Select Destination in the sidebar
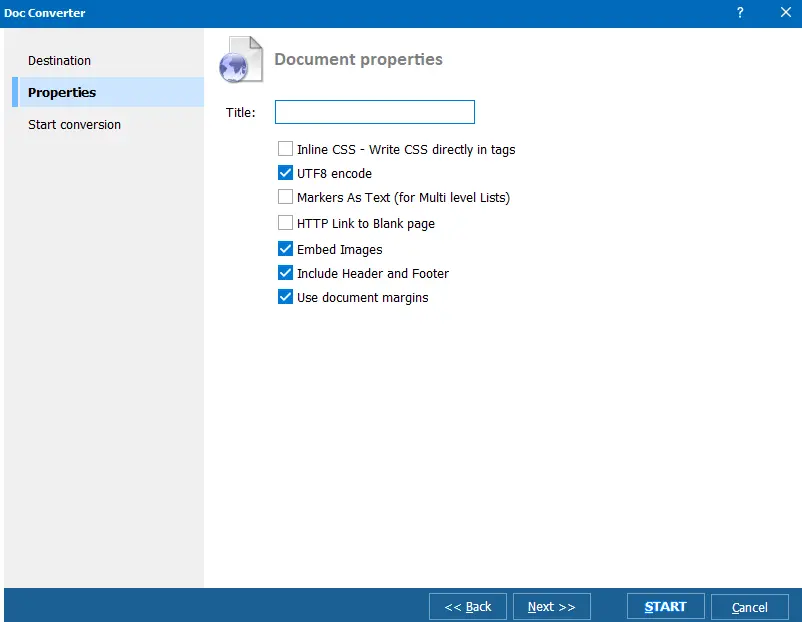 click(59, 60)
